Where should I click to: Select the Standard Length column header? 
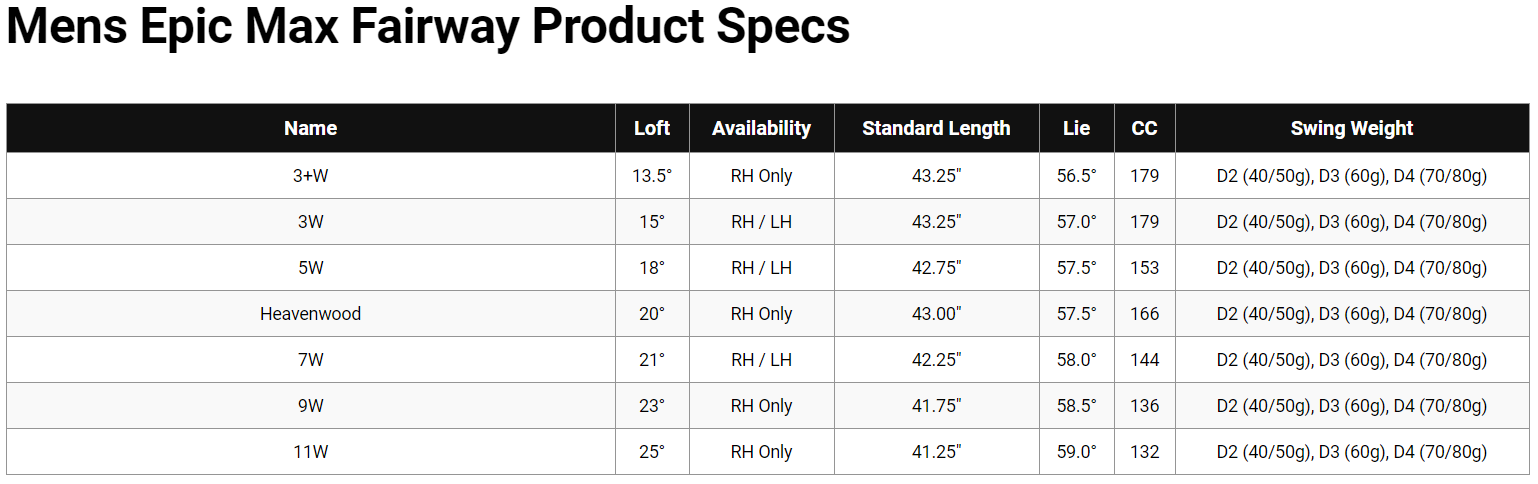pyautogui.click(x=936, y=128)
